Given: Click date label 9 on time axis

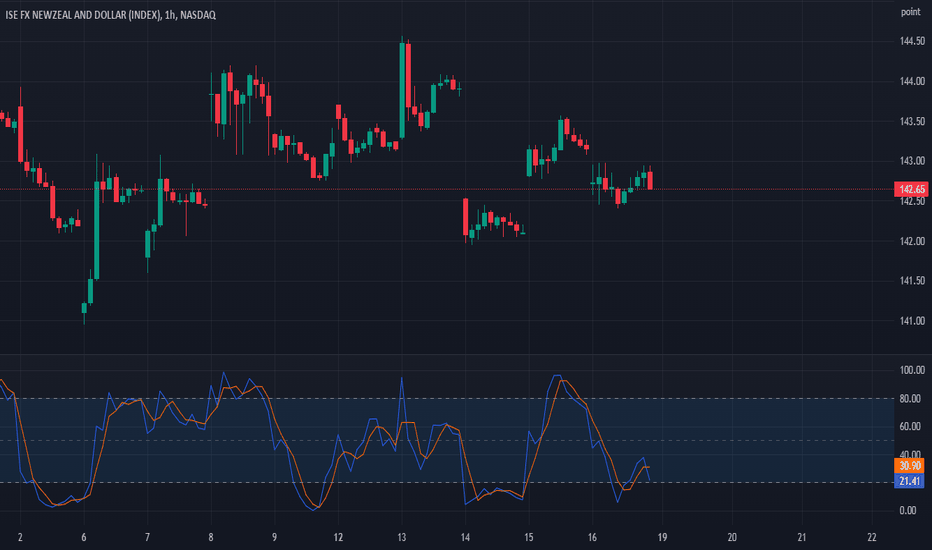Looking at the screenshot, I should pyautogui.click(x=275, y=537).
